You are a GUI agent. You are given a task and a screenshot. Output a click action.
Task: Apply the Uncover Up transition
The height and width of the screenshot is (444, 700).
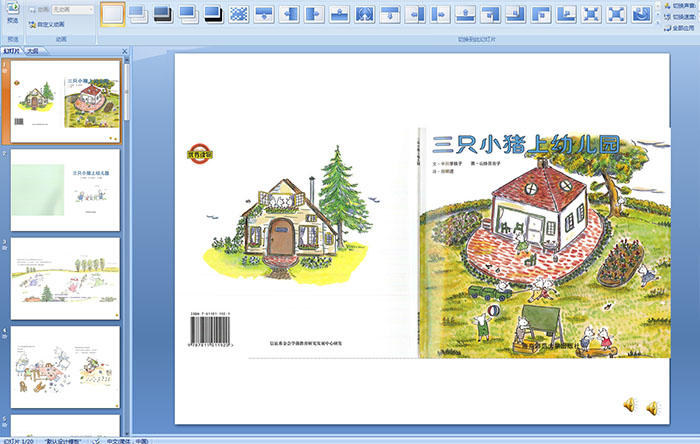(465, 14)
